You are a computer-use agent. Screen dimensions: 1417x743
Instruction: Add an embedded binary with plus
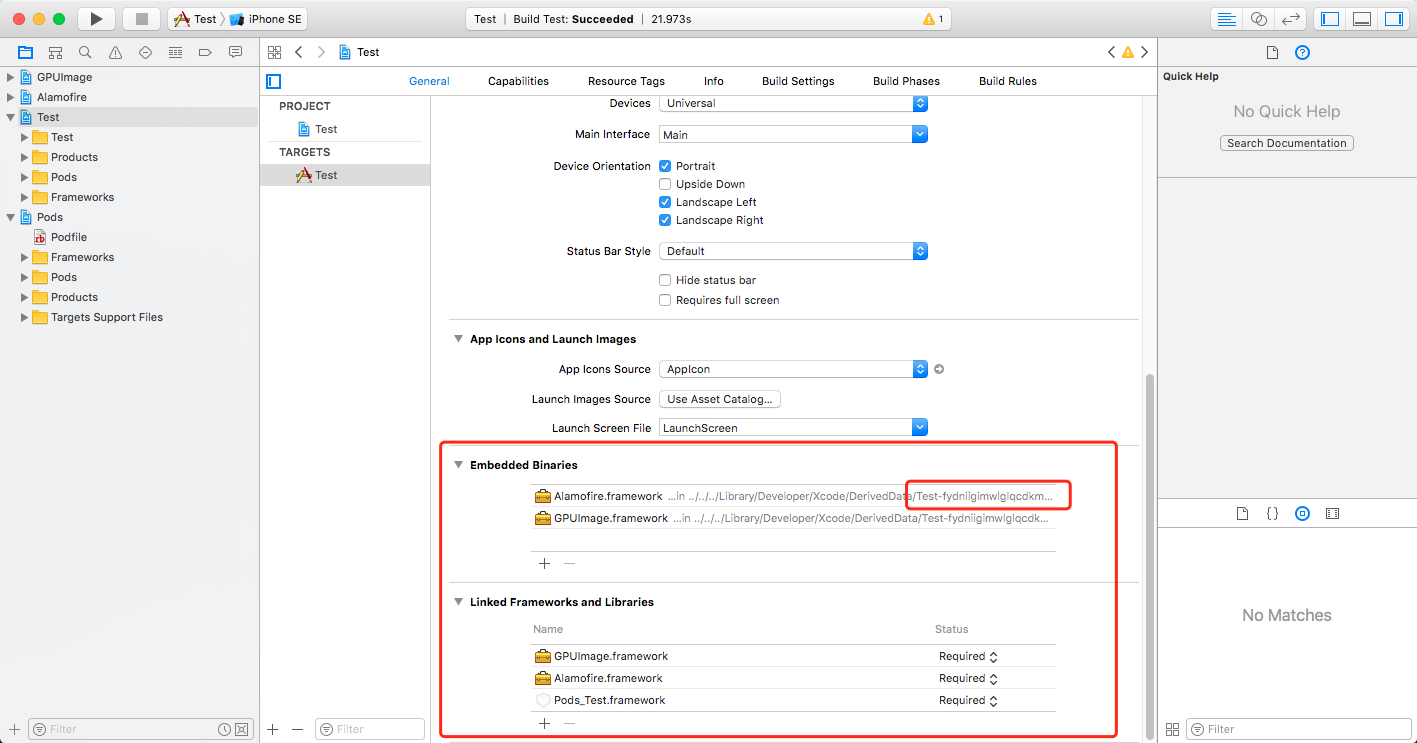544,563
